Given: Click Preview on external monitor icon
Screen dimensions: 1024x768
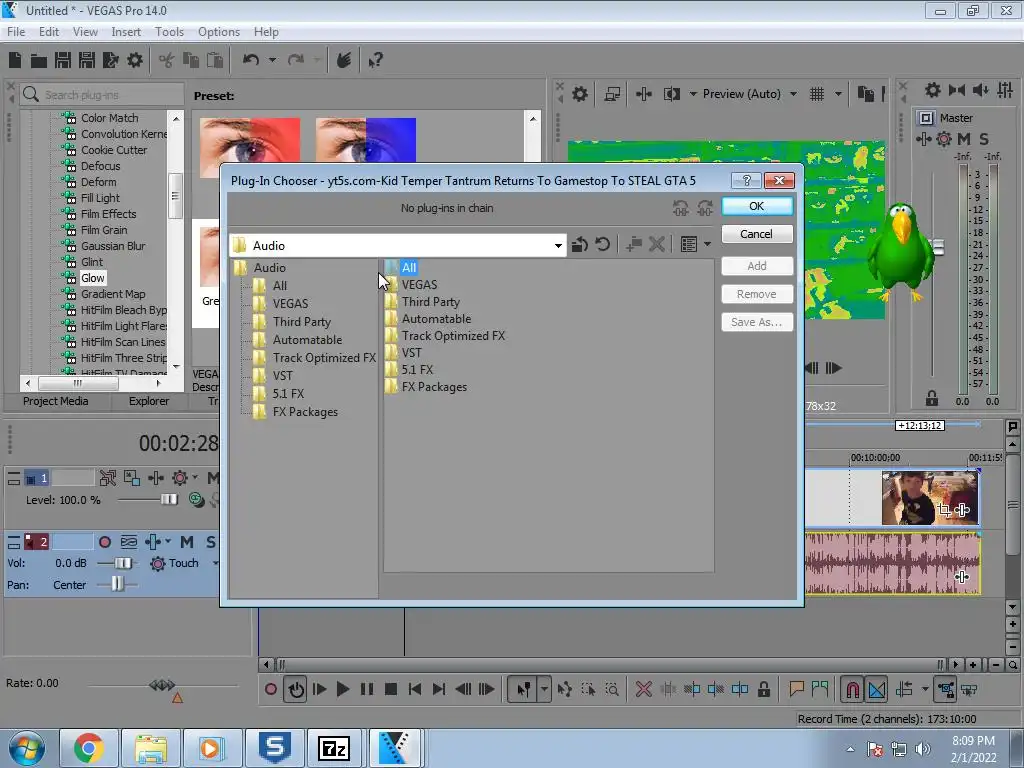Looking at the screenshot, I should (x=612, y=94).
